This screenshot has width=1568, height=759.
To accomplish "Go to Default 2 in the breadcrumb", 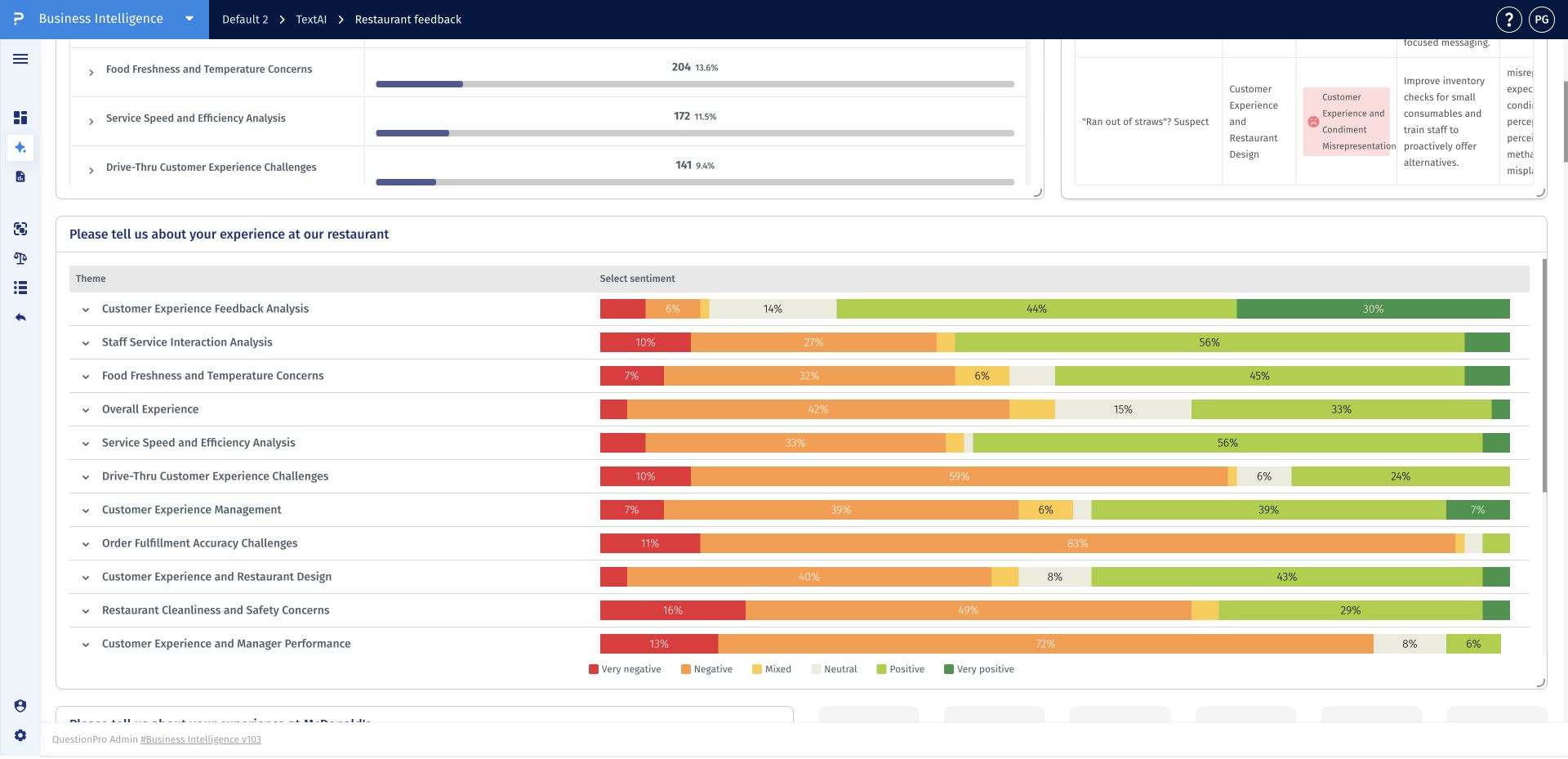I will [x=245, y=20].
